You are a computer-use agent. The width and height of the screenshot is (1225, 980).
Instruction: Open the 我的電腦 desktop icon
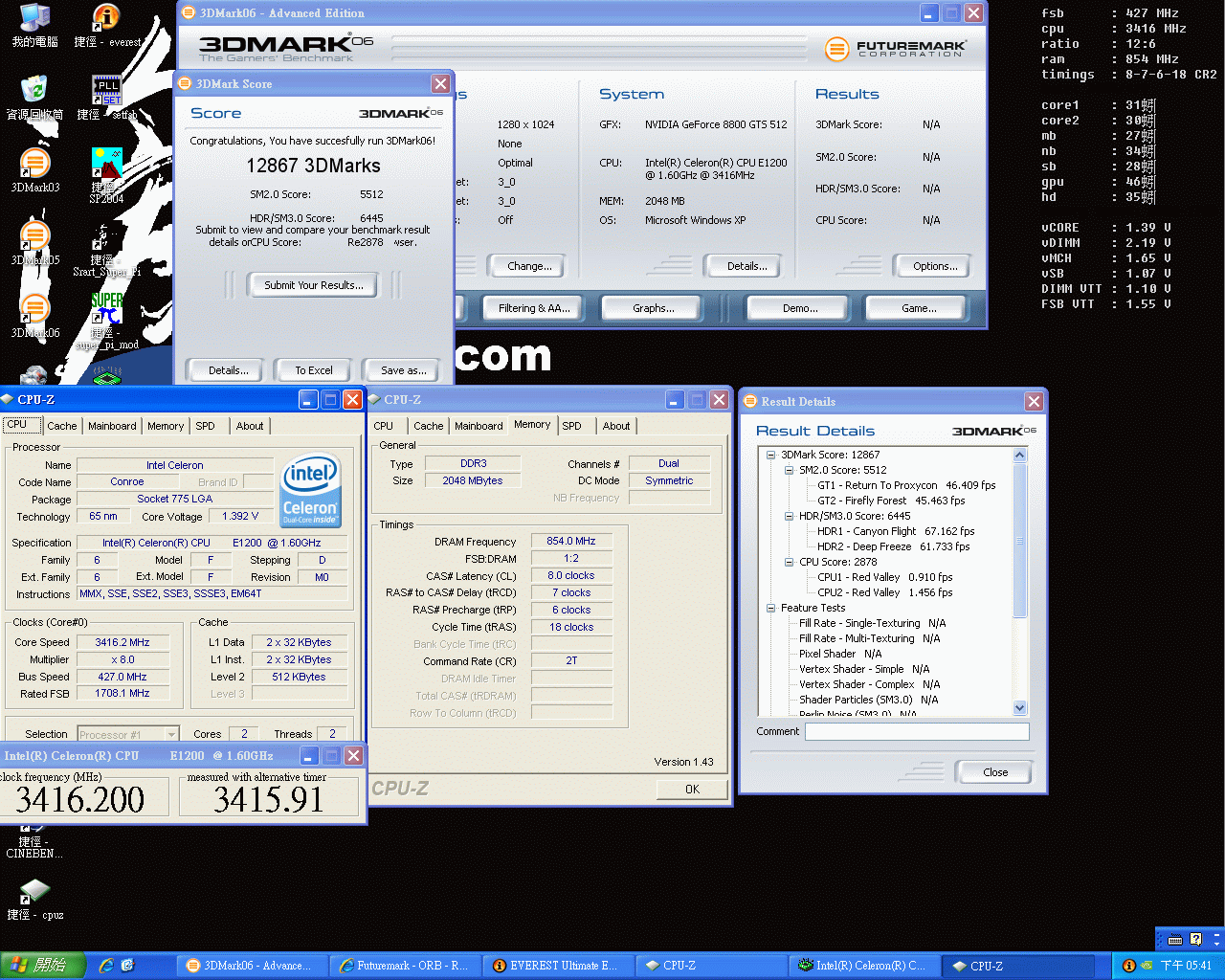tap(35, 26)
